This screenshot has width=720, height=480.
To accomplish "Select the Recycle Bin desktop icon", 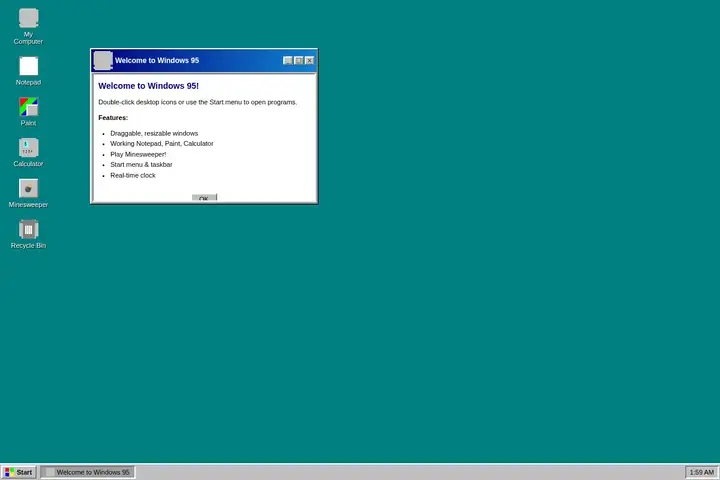I will [x=28, y=234].
